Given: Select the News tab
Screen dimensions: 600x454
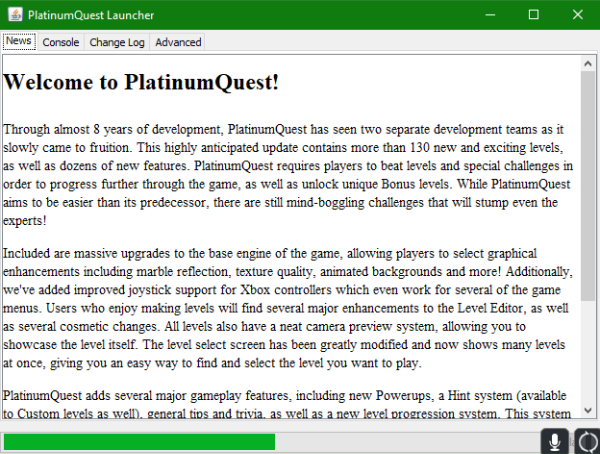Looking at the screenshot, I should (19, 42).
